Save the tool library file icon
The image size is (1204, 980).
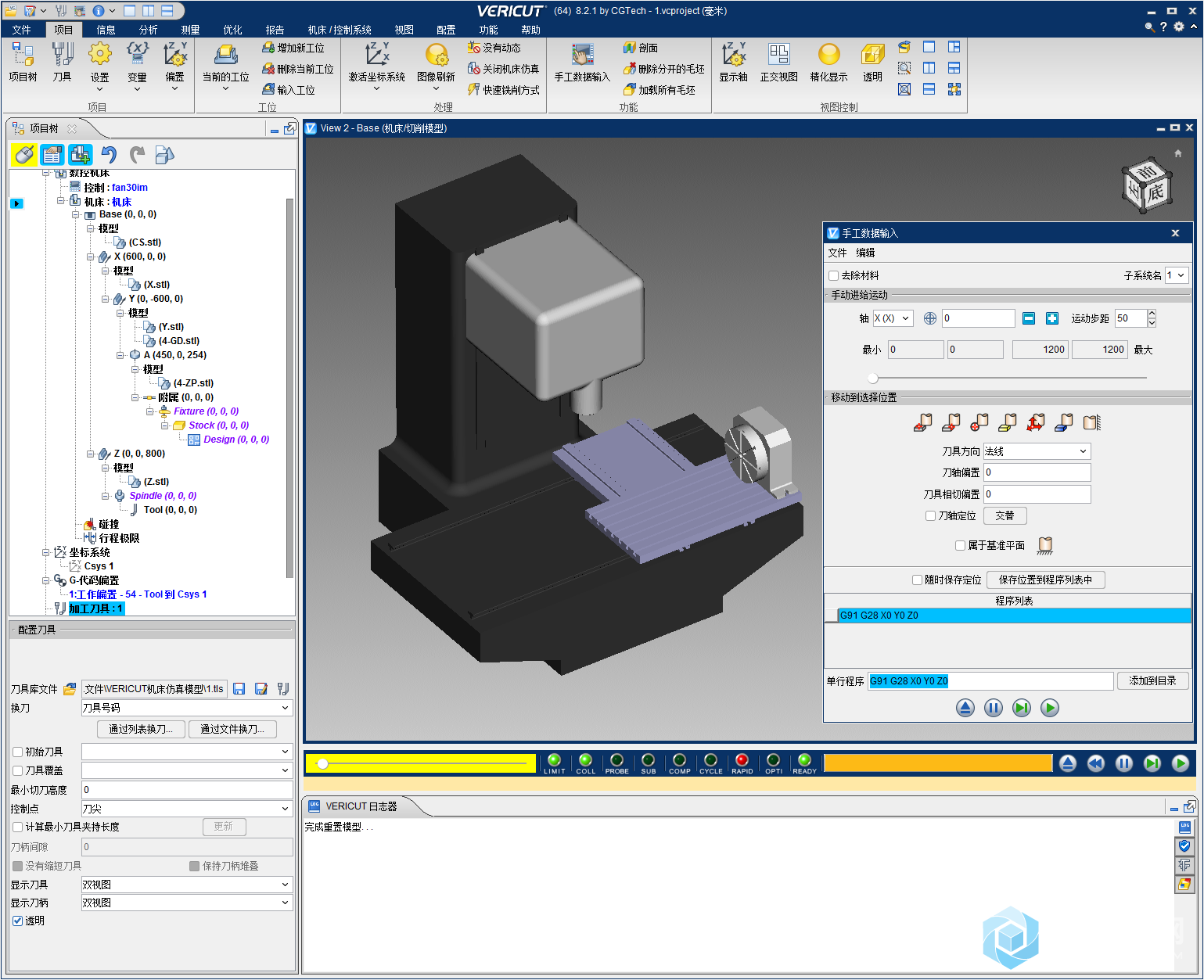coord(239,689)
